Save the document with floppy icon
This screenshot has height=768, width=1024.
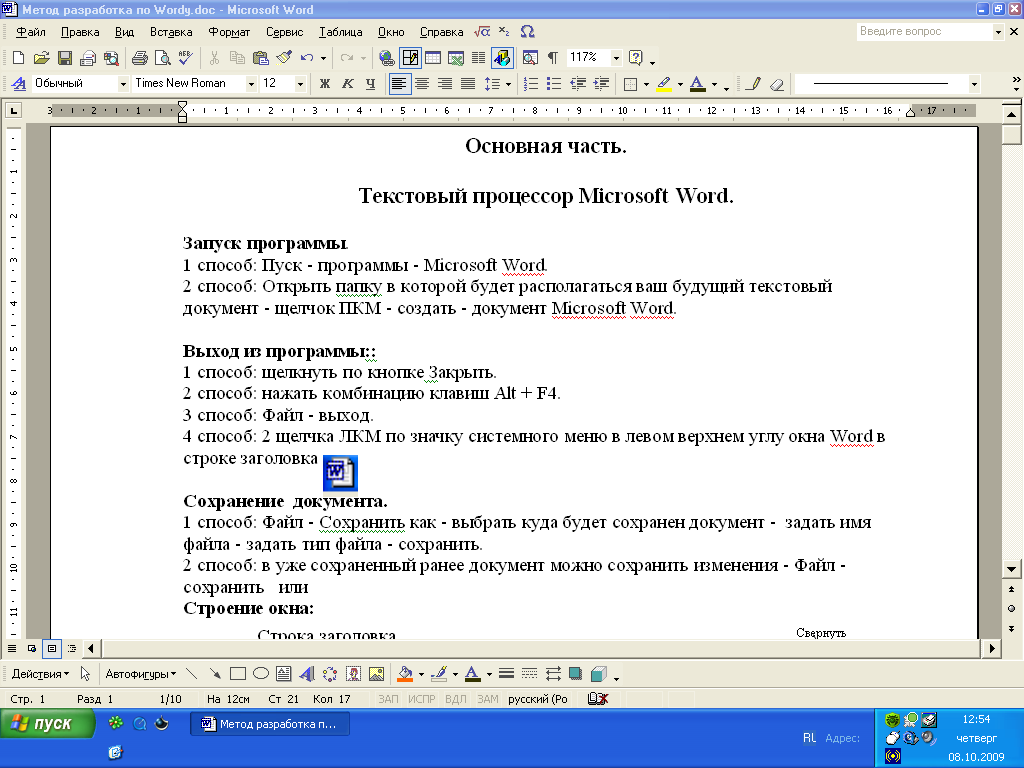[x=65, y=58]
